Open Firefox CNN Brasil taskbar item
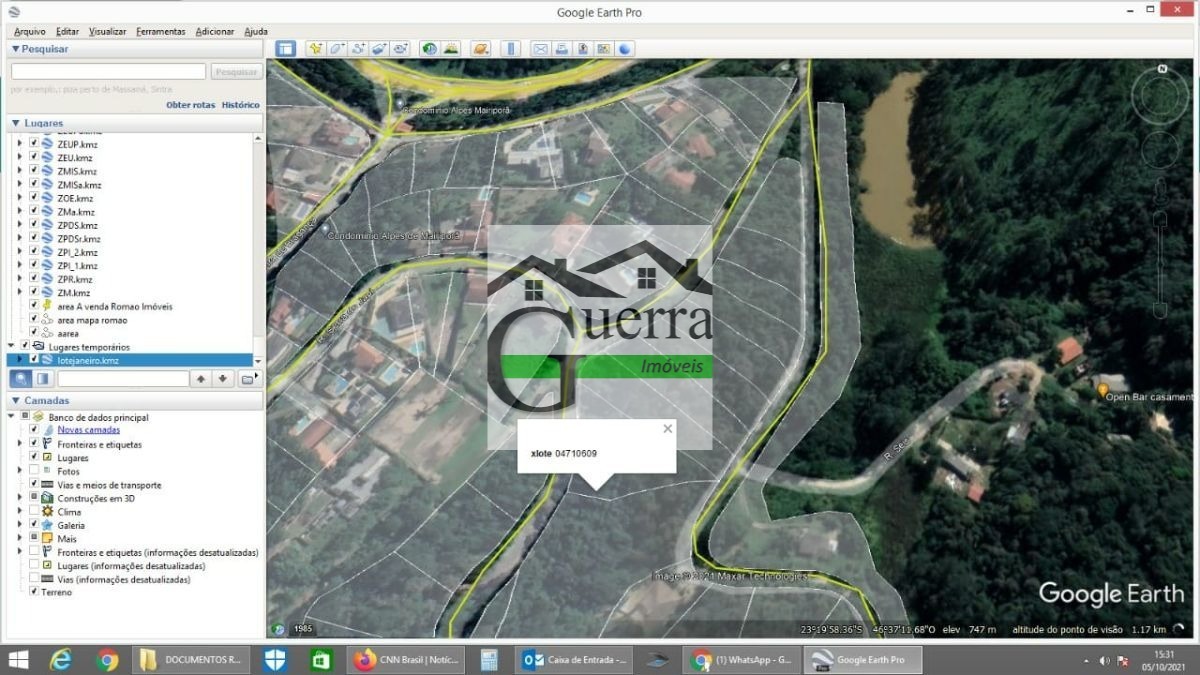This screenshot has height=675, width=1200. 407,660
